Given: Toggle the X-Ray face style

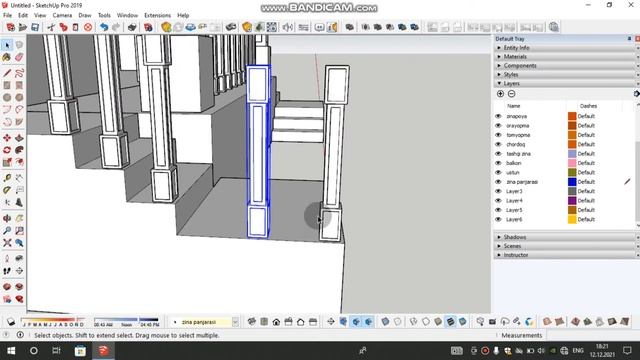Looking at the screenshot, I should 385,322.
